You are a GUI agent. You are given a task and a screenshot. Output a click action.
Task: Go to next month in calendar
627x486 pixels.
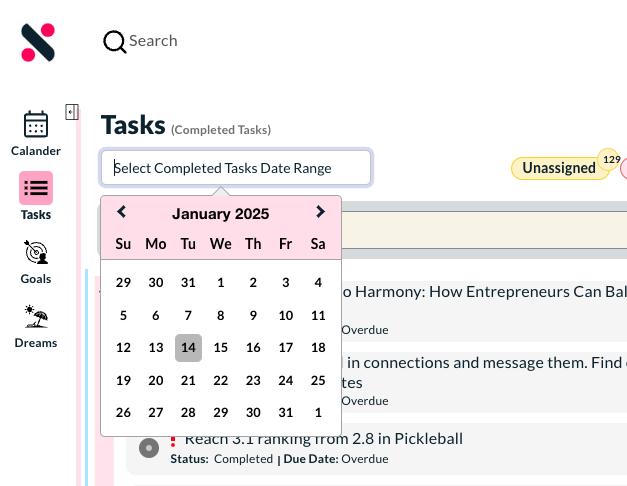(x=320, y=212)
